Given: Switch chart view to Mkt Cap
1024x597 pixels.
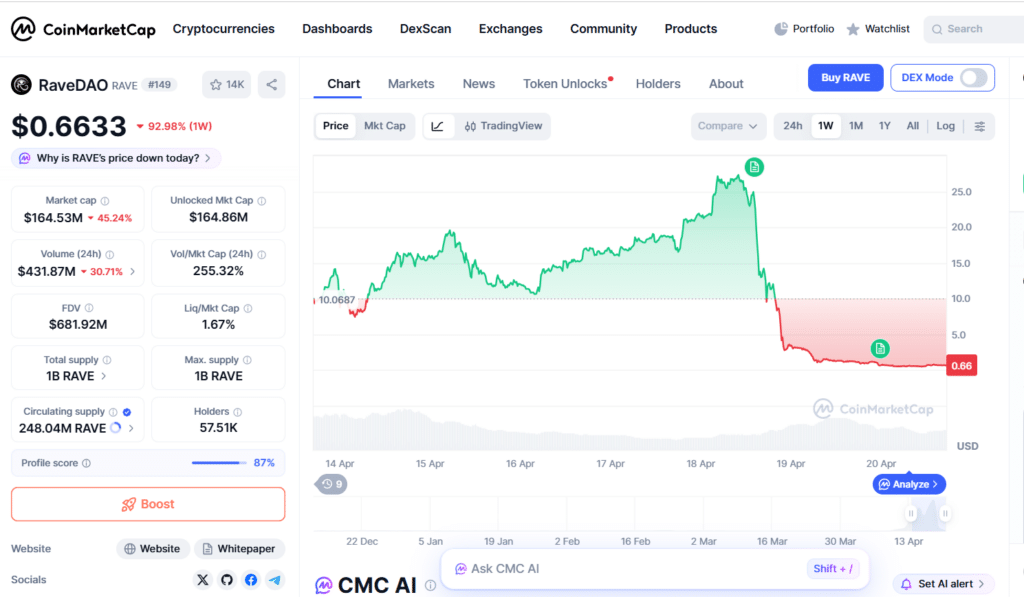Looking at the screenshot, I should (385, 126).
